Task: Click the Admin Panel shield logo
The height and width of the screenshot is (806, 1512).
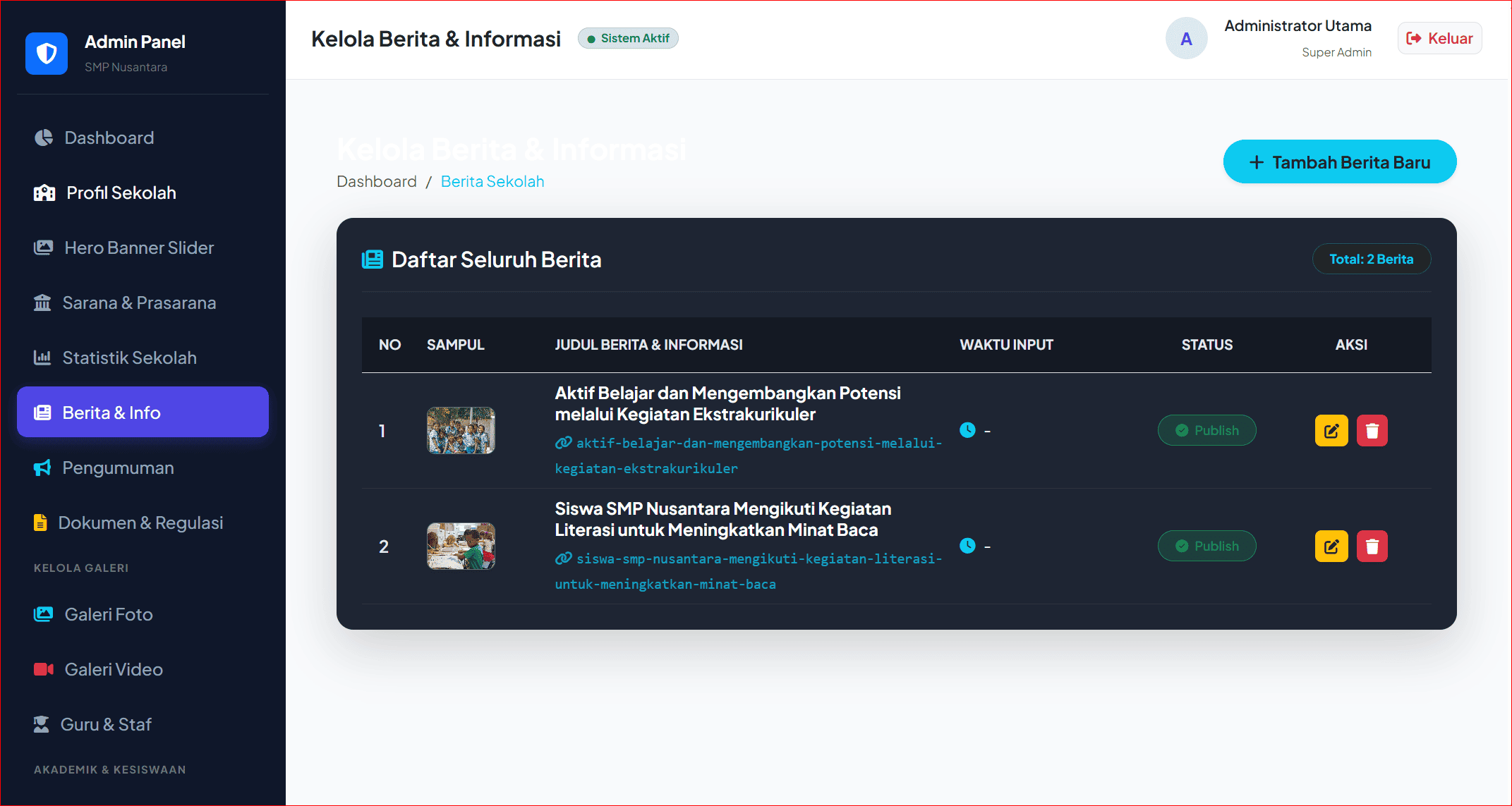Action: tap(47, 54)
